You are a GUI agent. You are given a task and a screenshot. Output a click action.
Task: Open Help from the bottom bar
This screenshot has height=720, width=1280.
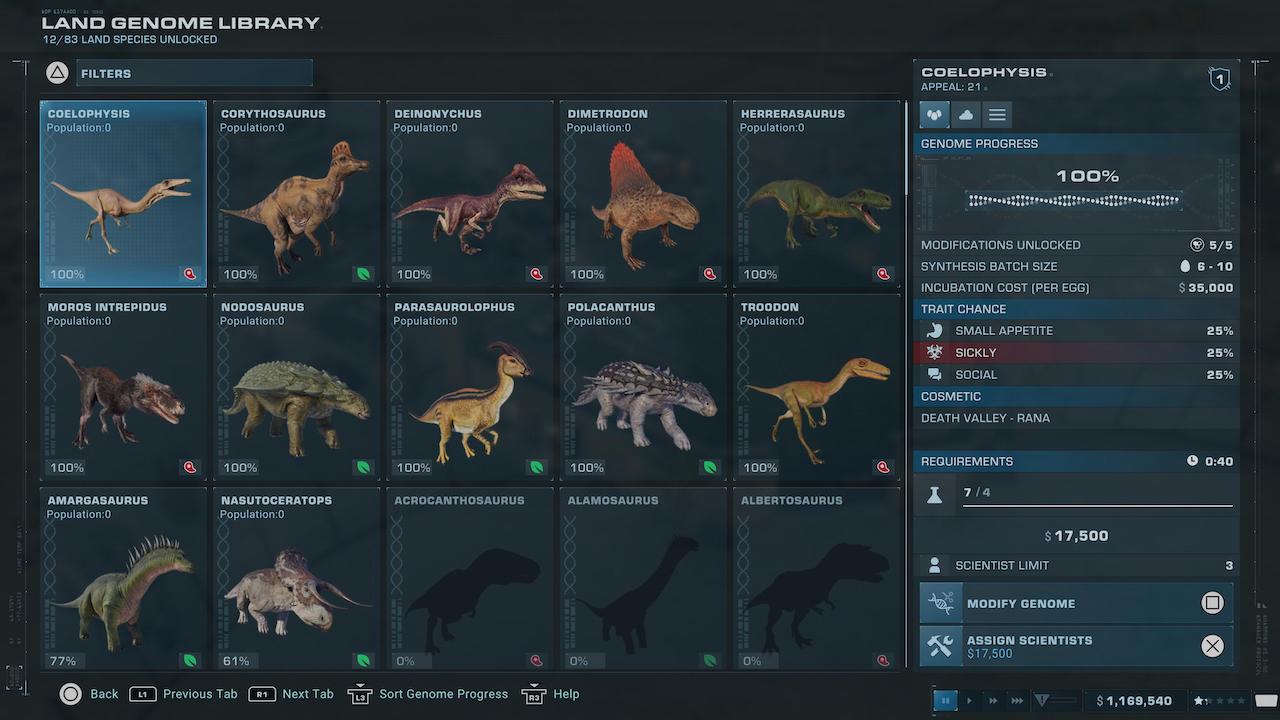tap(551, 694)
